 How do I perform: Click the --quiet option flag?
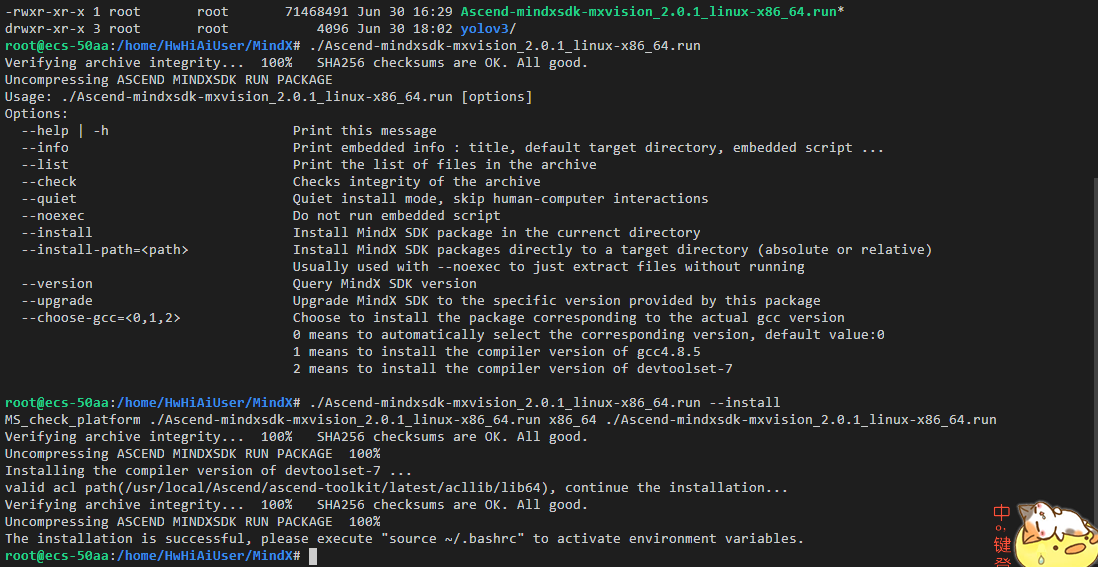[48, 198]
